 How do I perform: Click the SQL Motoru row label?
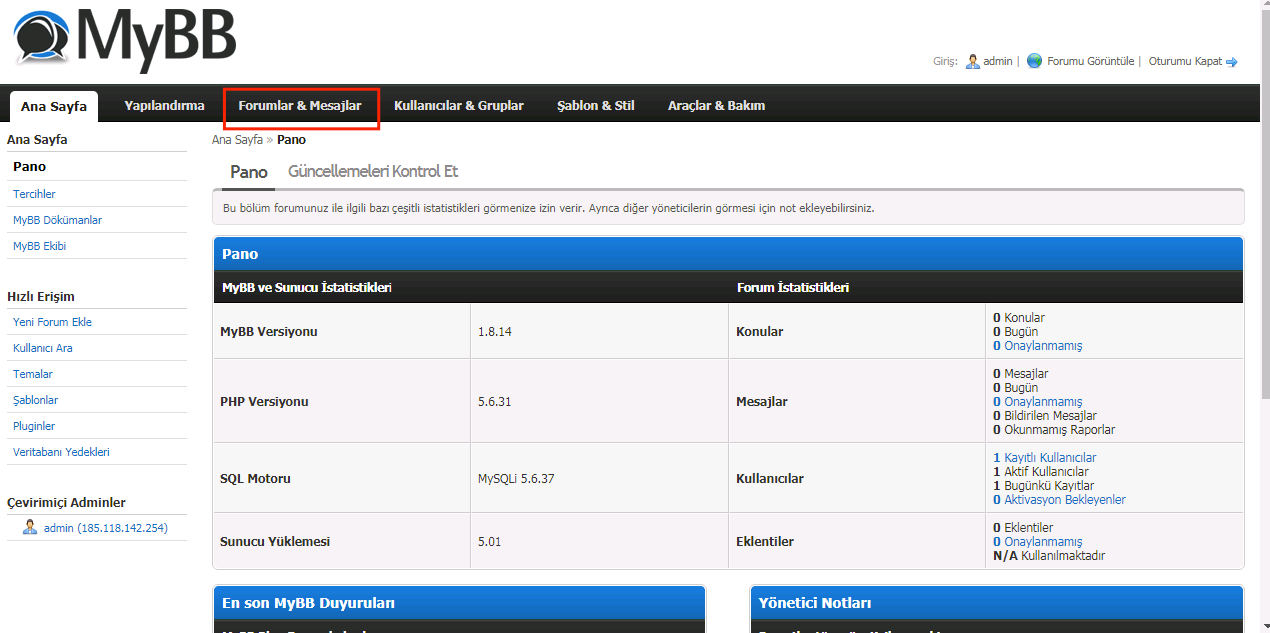tap(255, 478)
